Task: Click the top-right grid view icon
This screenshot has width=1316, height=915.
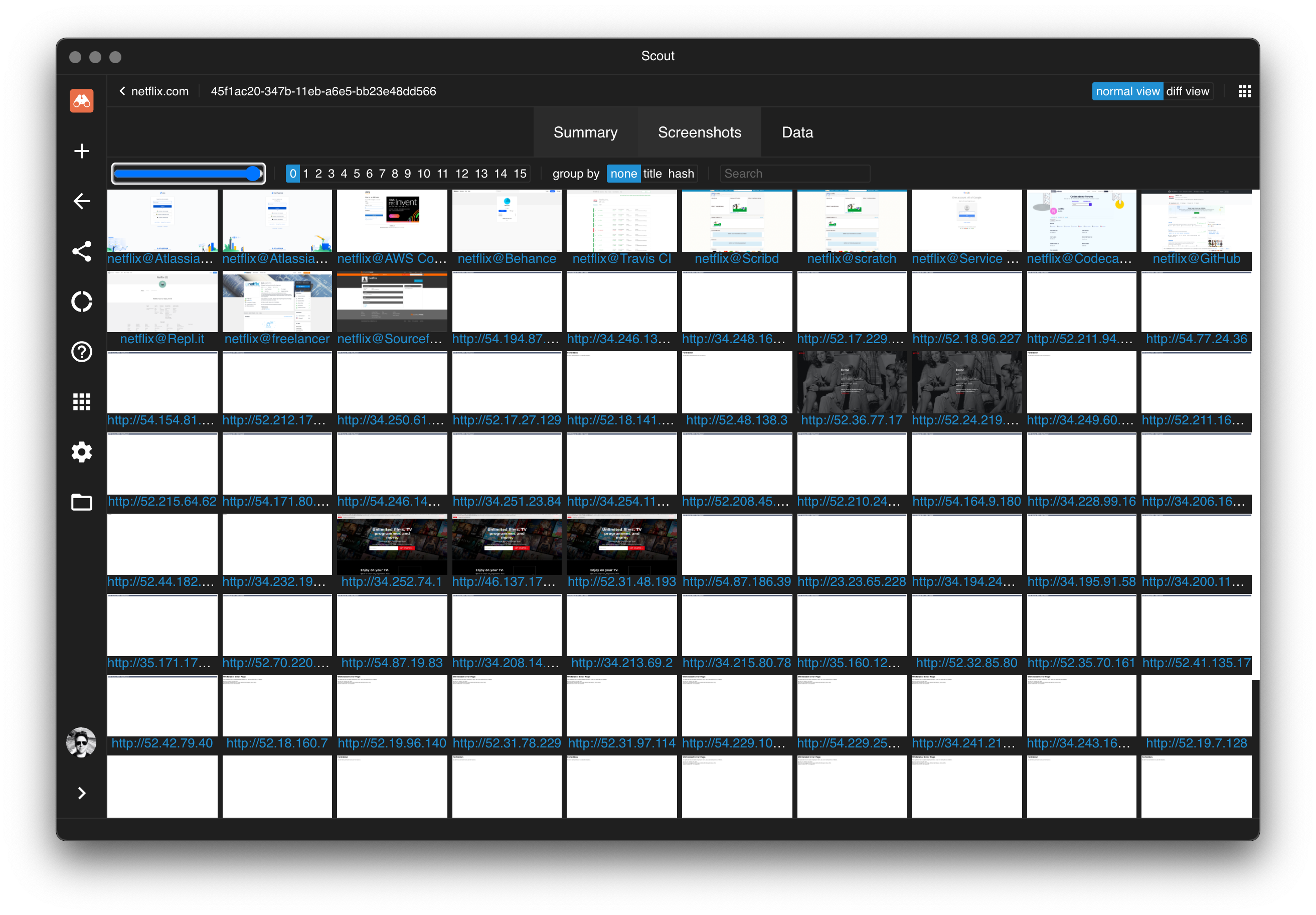Action: coord(1244,92)
